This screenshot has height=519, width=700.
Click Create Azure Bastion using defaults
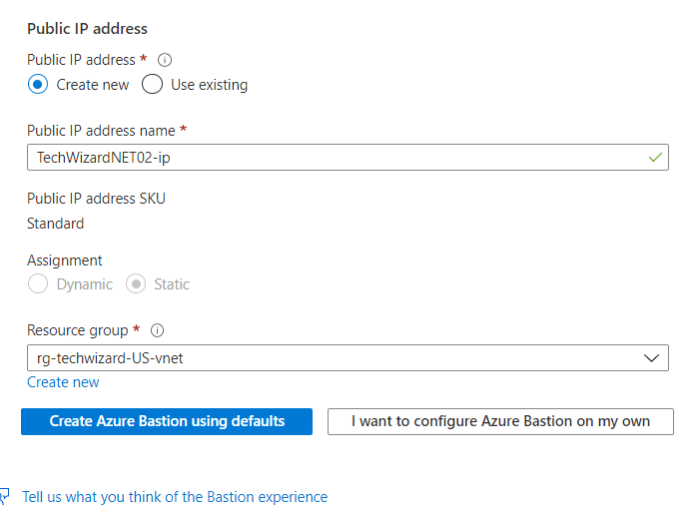pyautogui.click(x=167, y=421)
